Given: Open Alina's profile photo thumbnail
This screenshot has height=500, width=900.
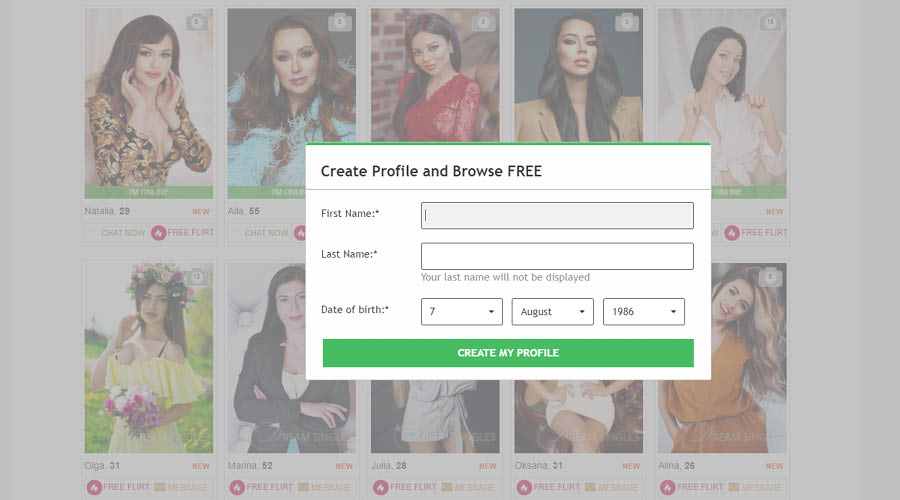Looking at the screenshot, I should point(722,358).
